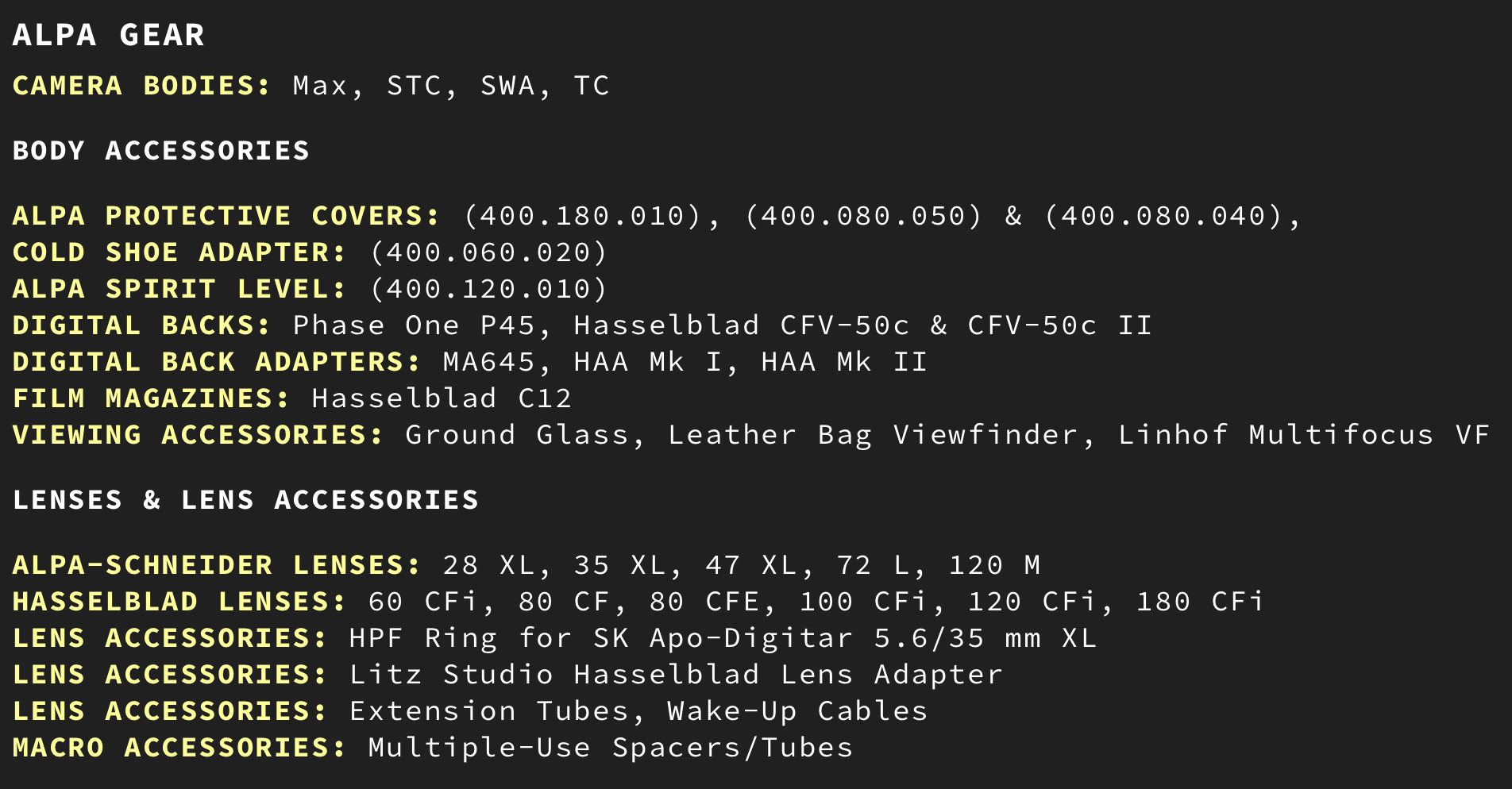Click the ALPA GEAR heading
Viewport: 1512px width, 789px height.
109,35
